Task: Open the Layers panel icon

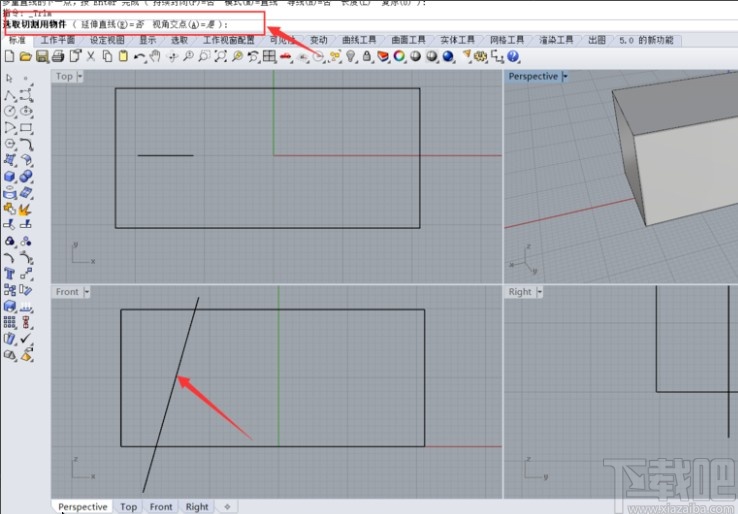Action: (x=383, y=57)
